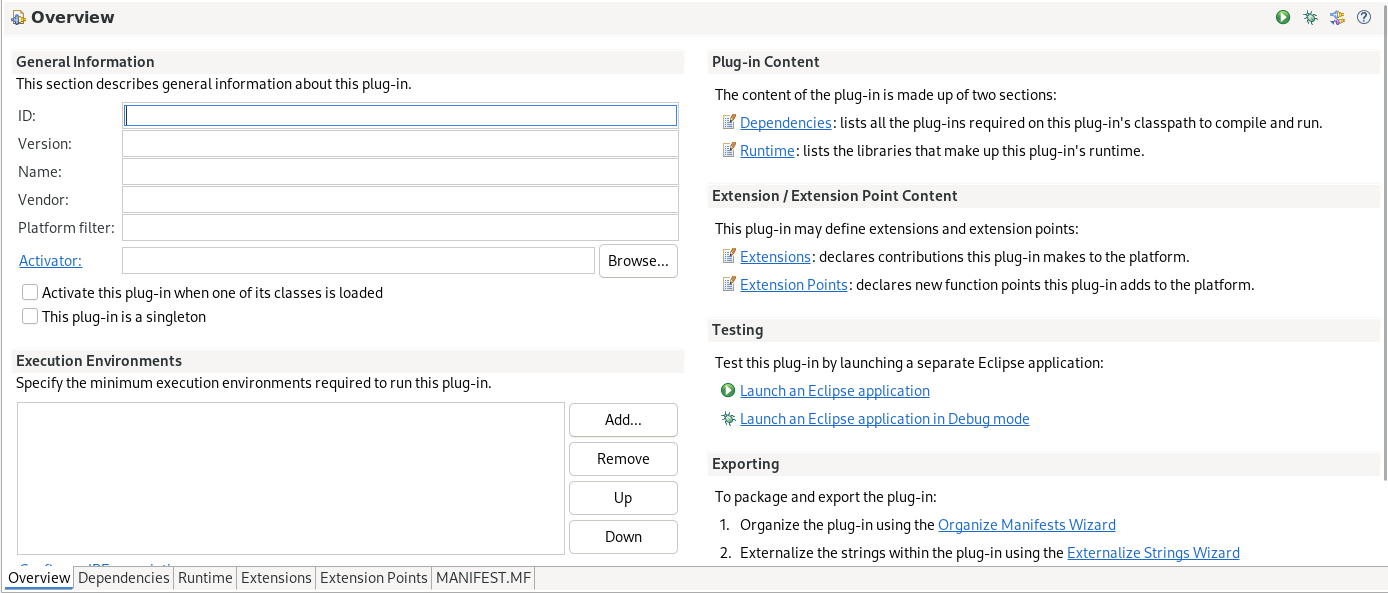Click the export plug-ins icon in the header
The height and width of the screenshot is (593, 1388).
coord(1337,17)
